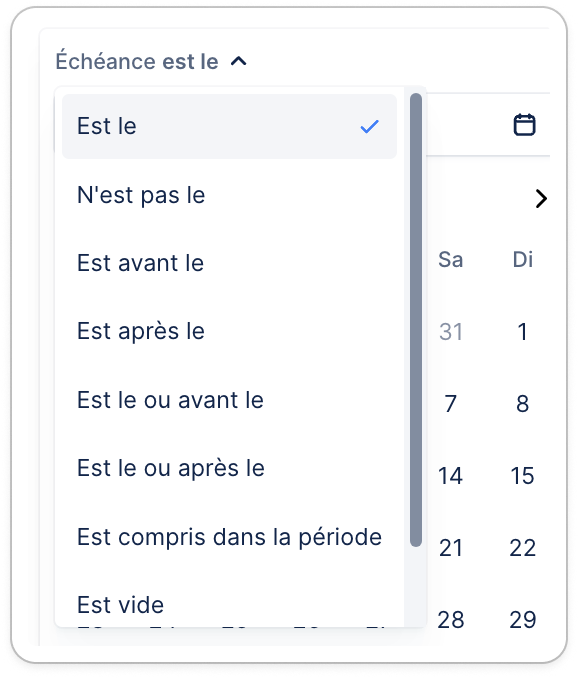Pick day 28 in the calendar
Screen dimensions: 578x678
point(450,620)
